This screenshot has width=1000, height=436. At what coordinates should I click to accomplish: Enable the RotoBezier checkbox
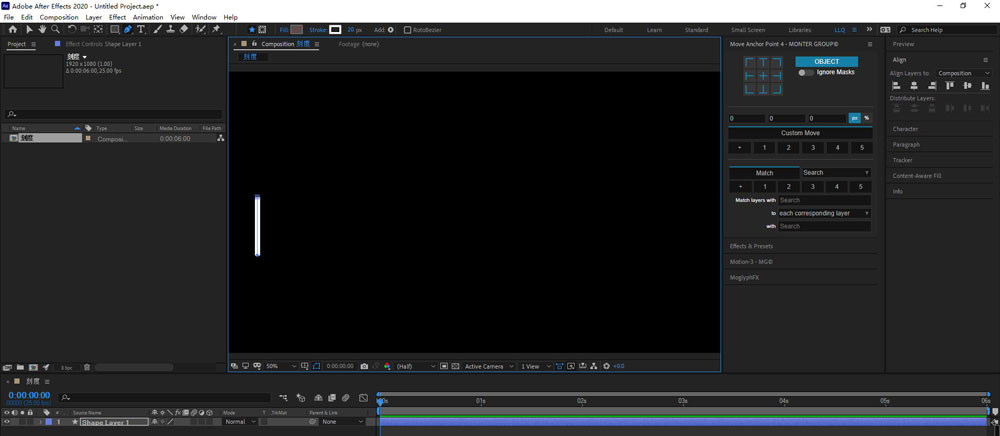pos(408,30)
